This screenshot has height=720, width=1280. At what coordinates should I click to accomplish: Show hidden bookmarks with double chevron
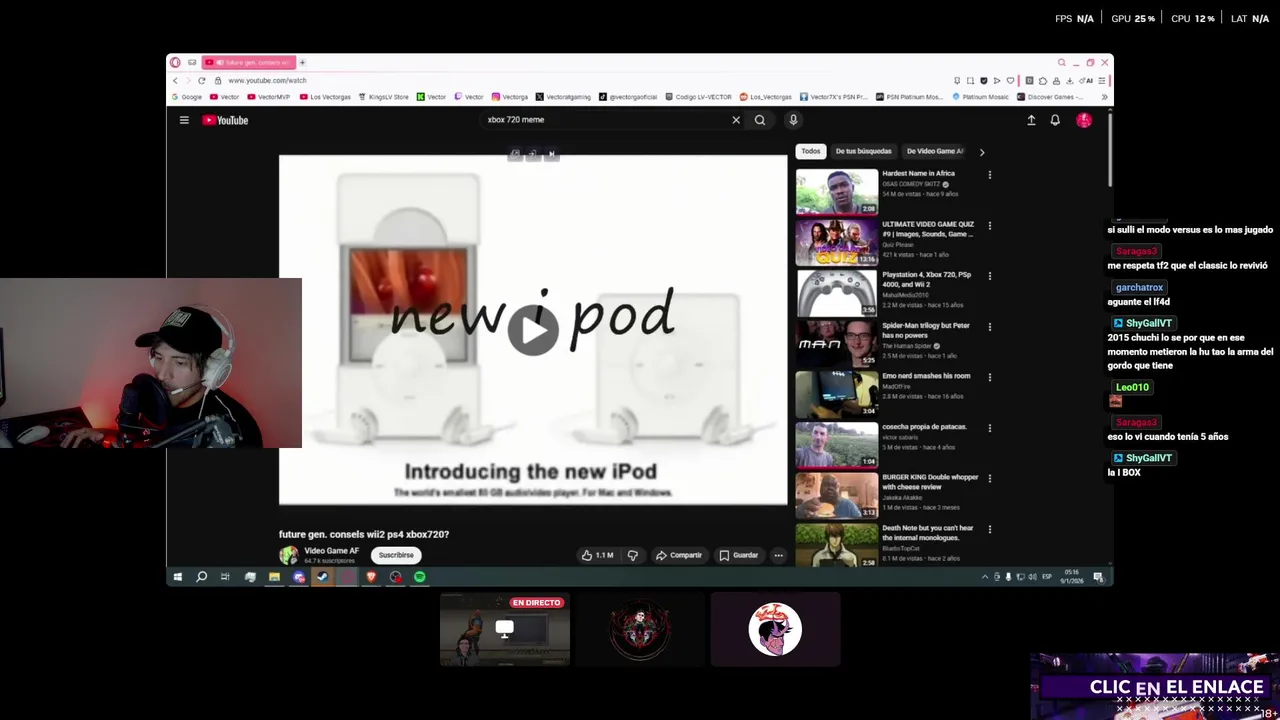click(x=1104, y=97)
